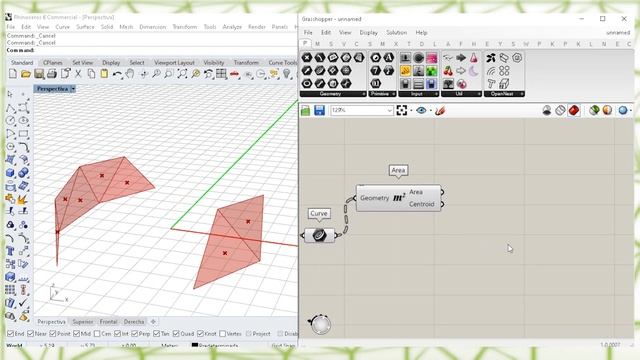Click the cherry icon in Util panel
The width and height of the screenshot is (640, 360).
pyautogui.click(x=448, y=71)
